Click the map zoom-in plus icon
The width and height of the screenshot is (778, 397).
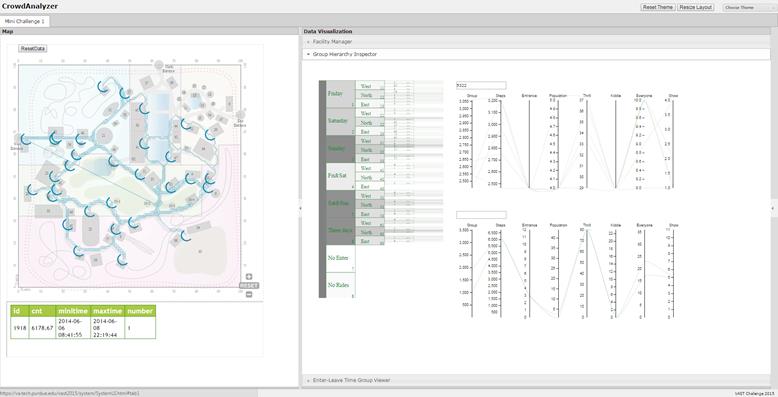pos(249,277)
